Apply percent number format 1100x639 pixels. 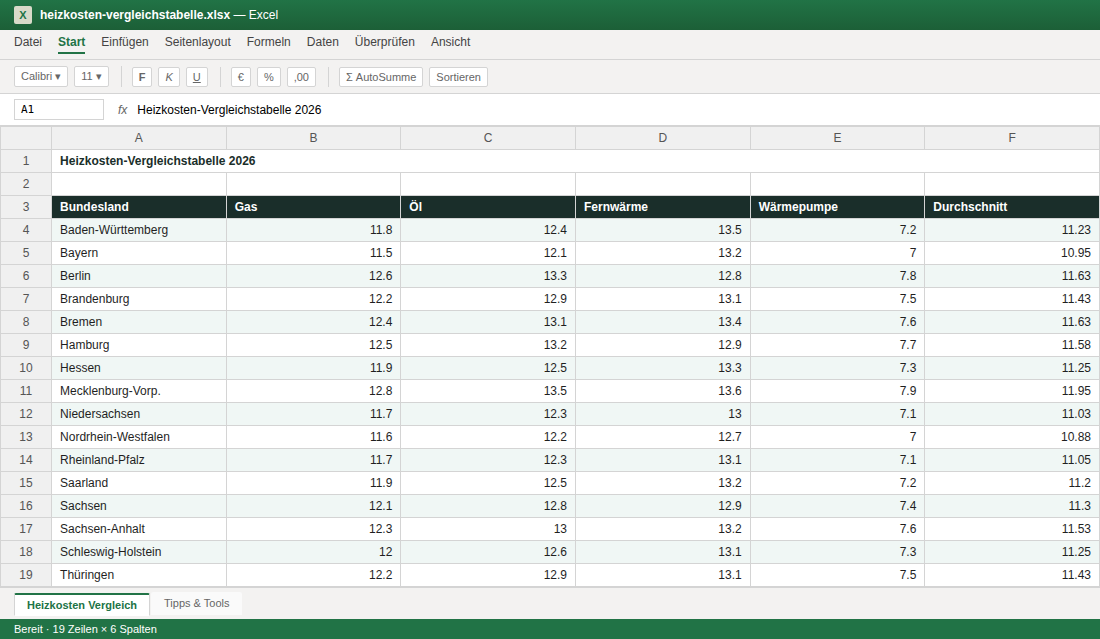[x=269, y=77]
